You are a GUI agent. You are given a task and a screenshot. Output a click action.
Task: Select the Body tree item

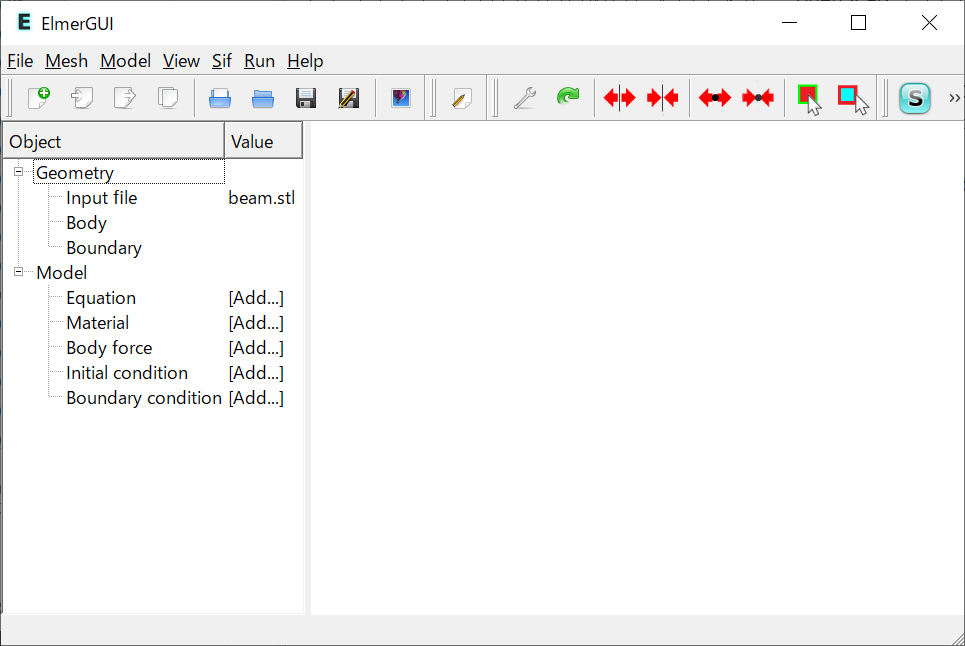(86, 223)
